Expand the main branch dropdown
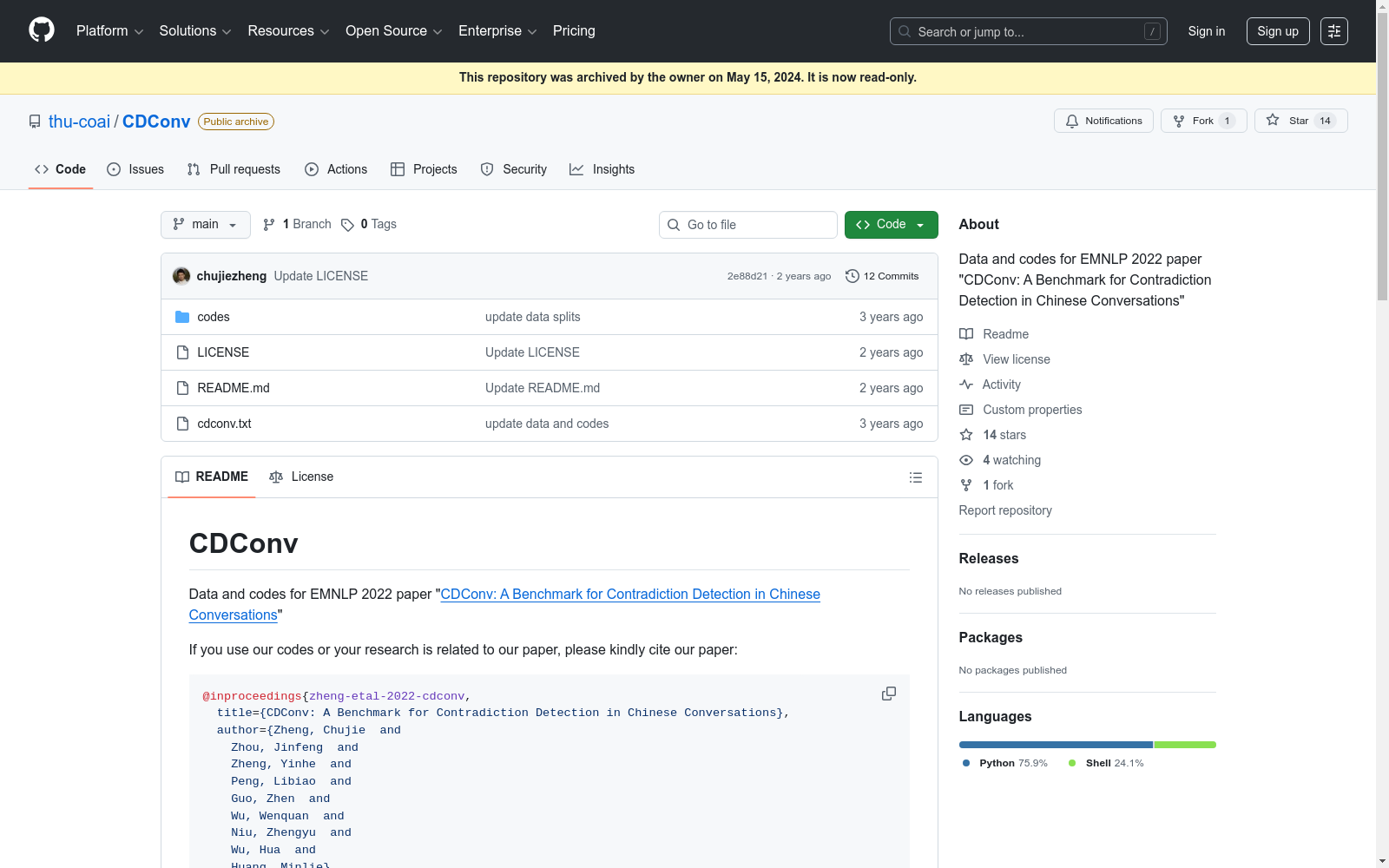1389x868 pixels. pos(205,224)
